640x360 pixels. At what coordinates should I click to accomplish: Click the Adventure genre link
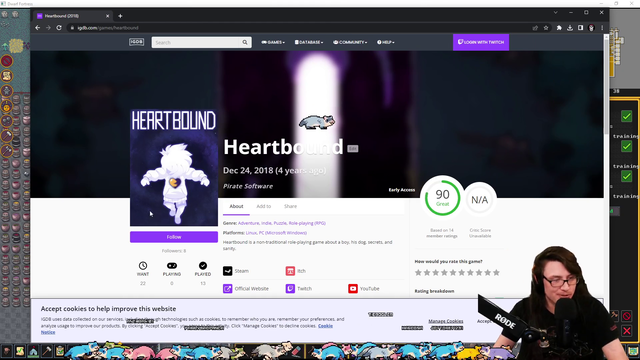248,223
